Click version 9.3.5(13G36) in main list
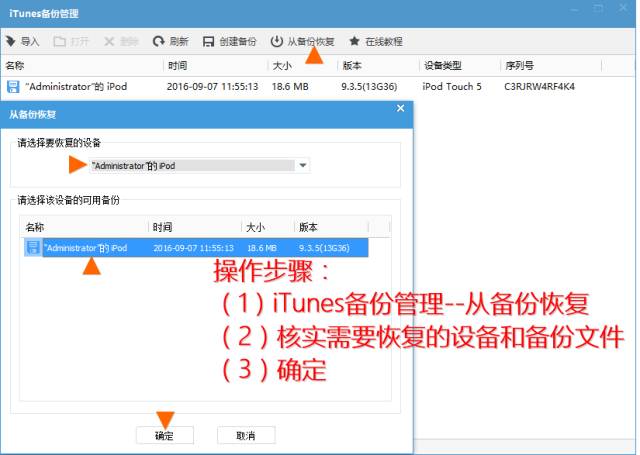The width and height of the screenshot is (640, 455). point(369,87)
